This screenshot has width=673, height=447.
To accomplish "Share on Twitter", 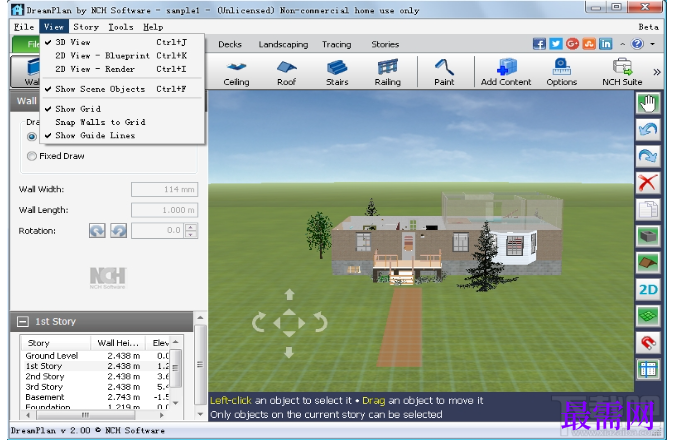I will pyautogui.click(x=556, y=44).
